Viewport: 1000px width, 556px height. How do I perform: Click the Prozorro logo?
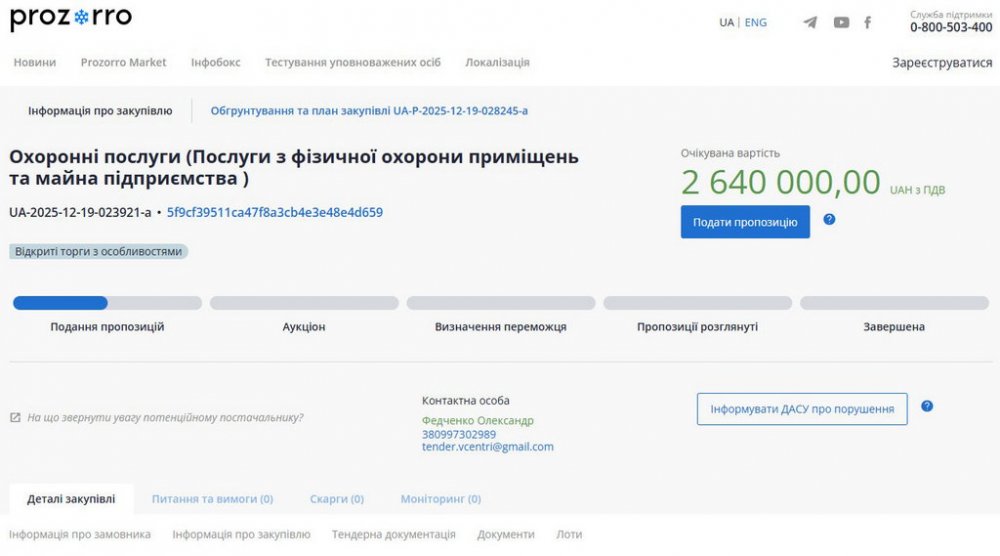(71, 19)
